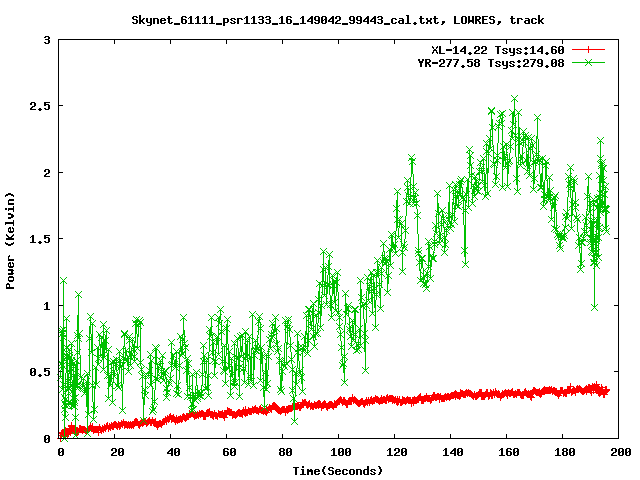Screen dimensions: 640x480
Task: Click the x-axis tick label 200
Action: [x=617, y=452]
